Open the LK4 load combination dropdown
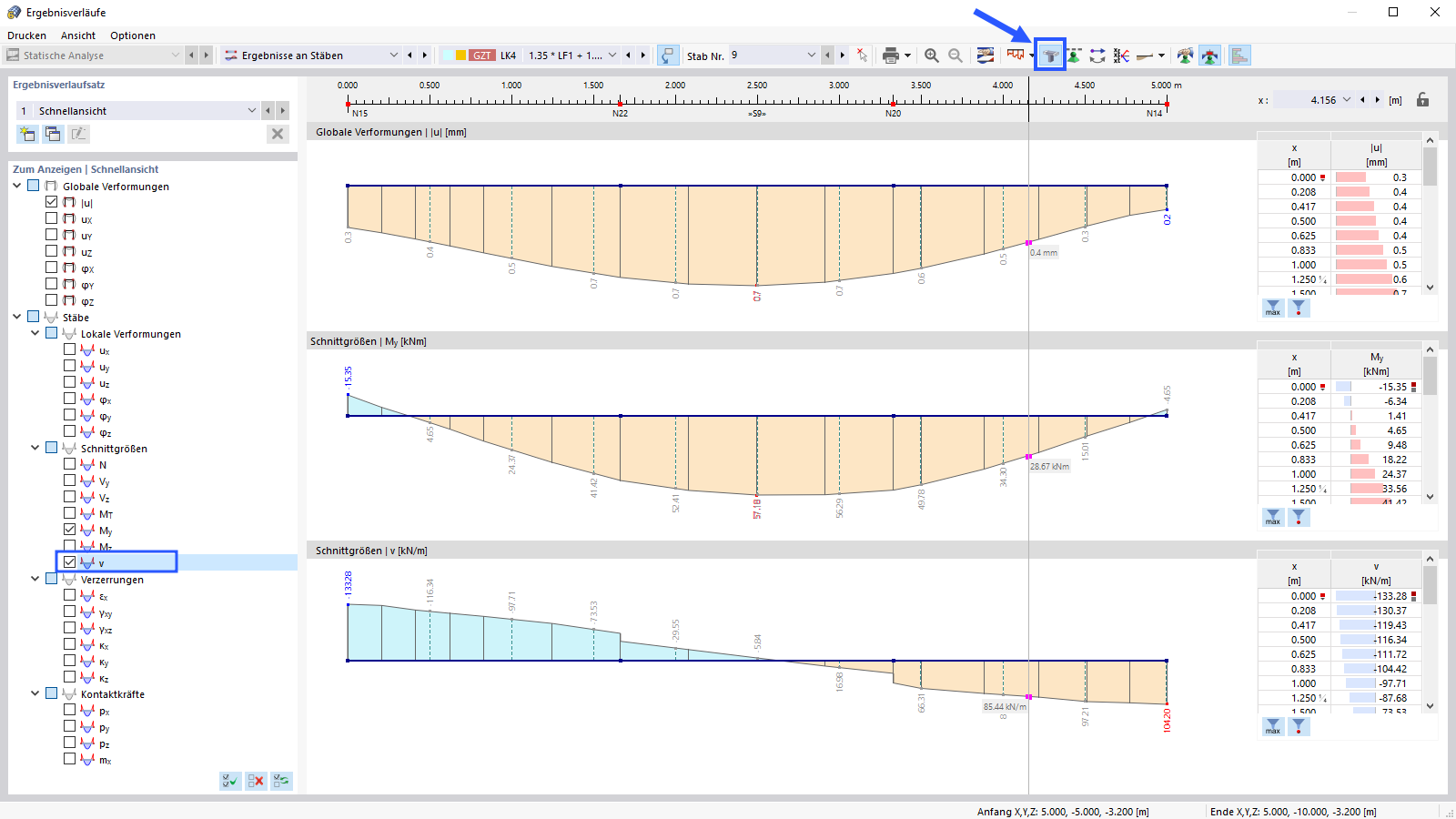 [612, 56]
